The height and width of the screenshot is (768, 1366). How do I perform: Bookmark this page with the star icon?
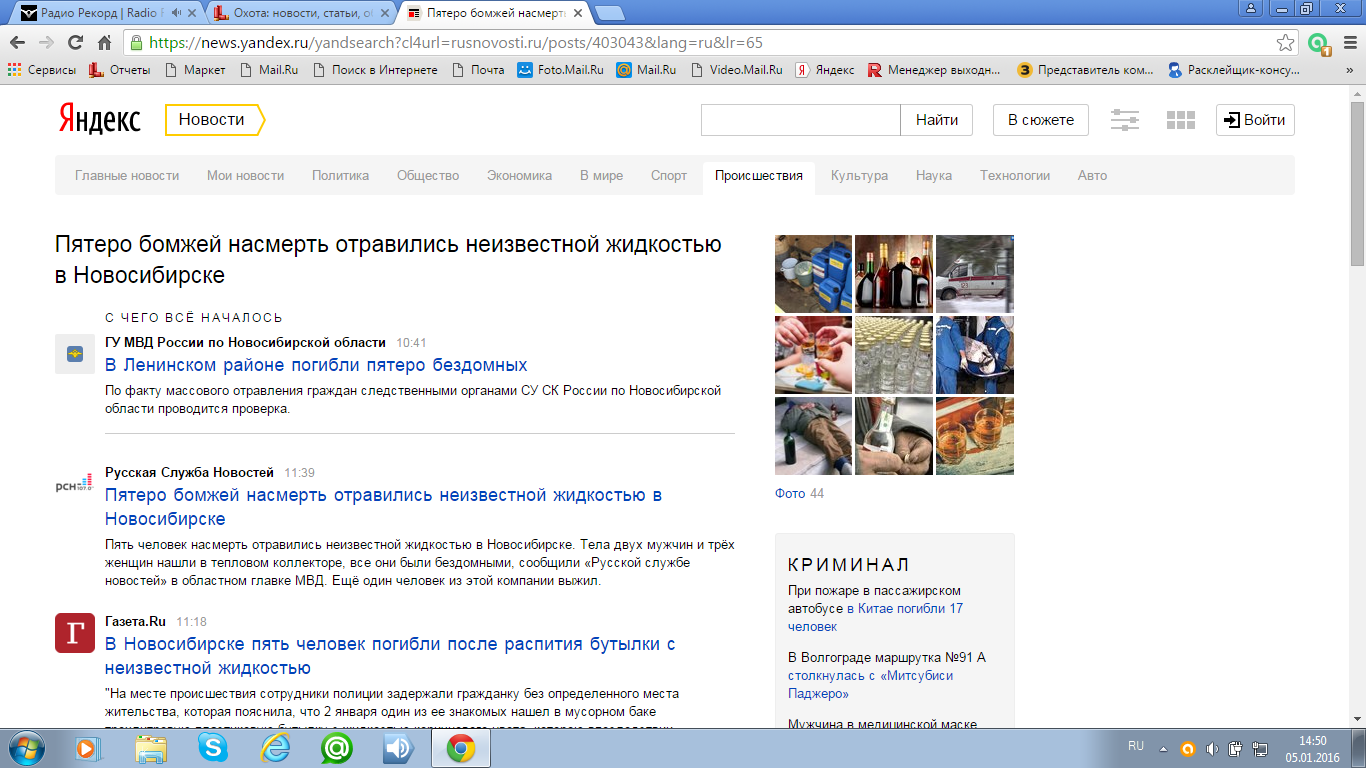click(1285, 43)
